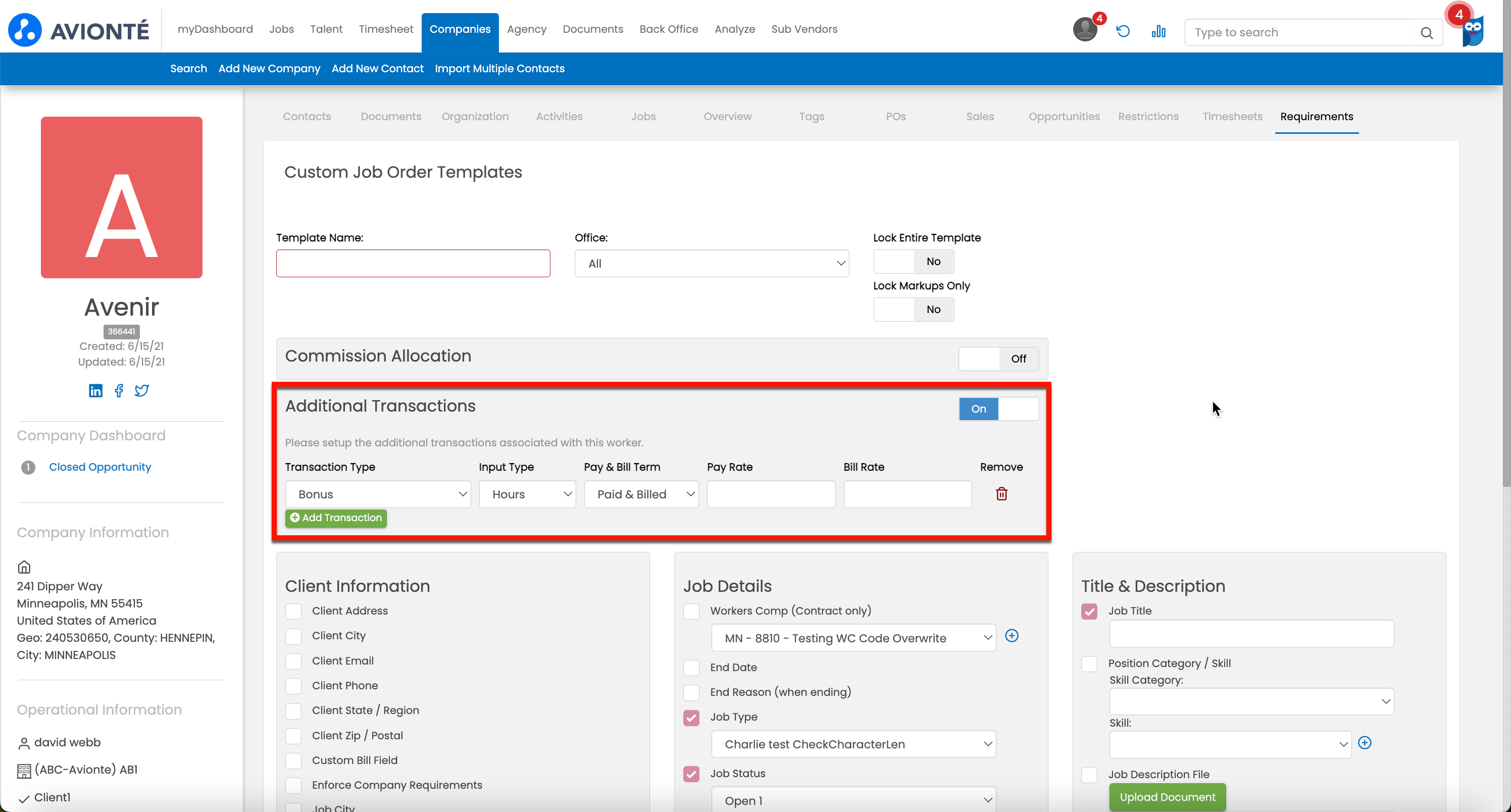The image size is (1511, 812).
Task: Check the End Date checkbox
Action: [x=691, y=668]
